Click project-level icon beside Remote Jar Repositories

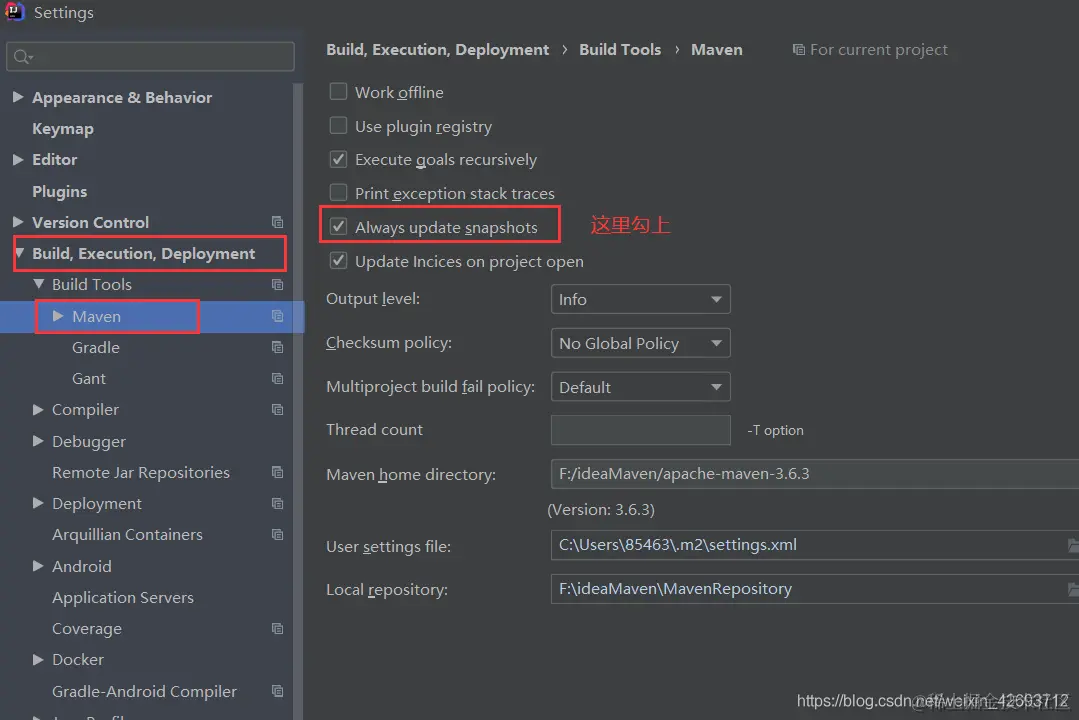click(x=277, y=472)
